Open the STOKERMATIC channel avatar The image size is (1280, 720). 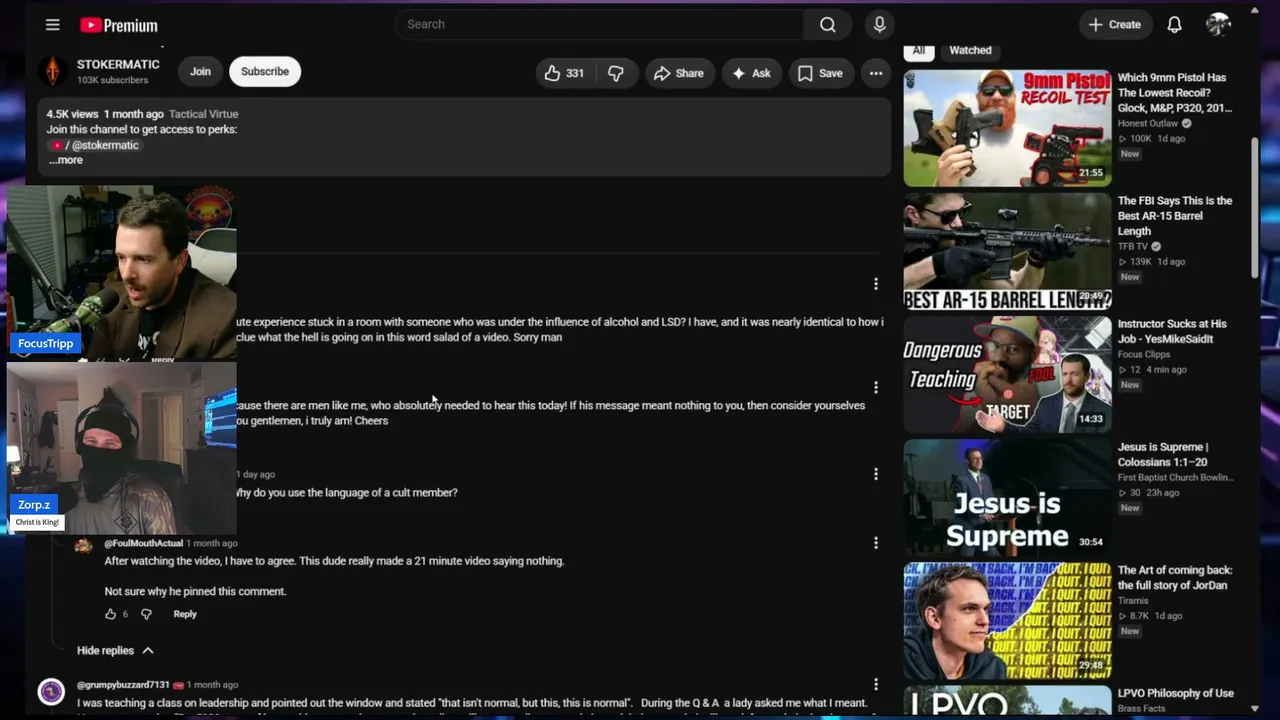coord(52,72)
